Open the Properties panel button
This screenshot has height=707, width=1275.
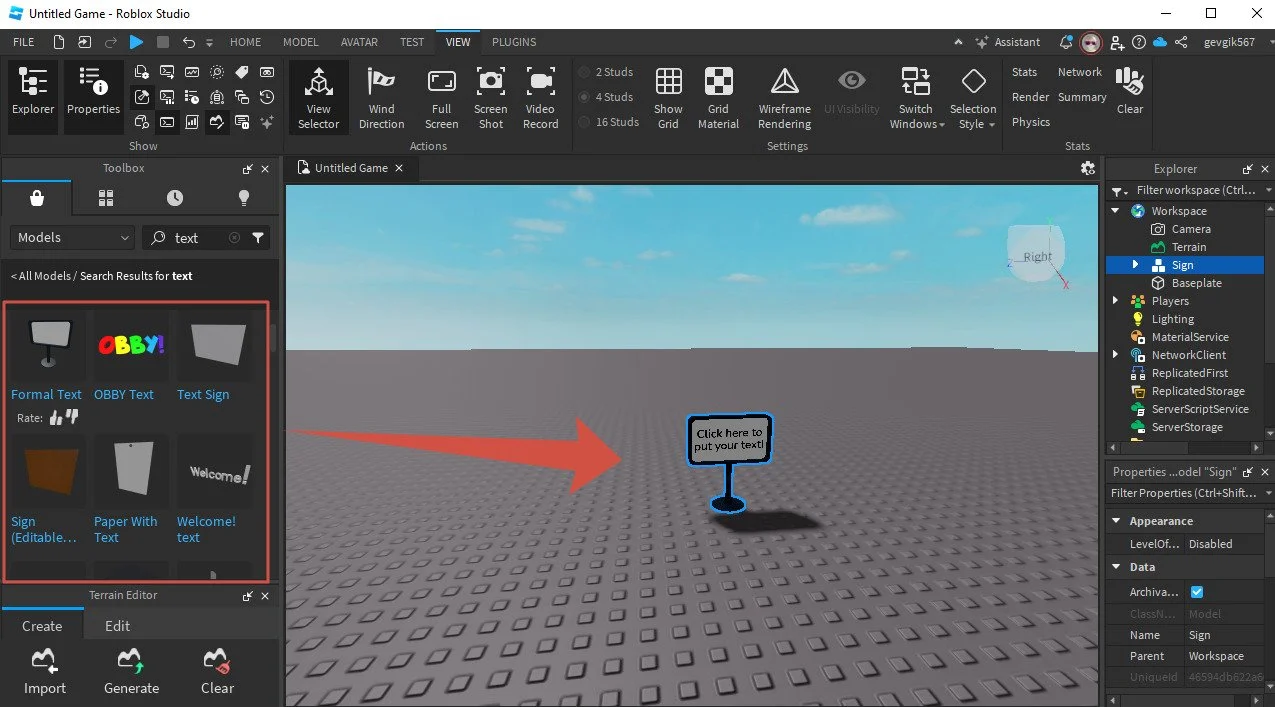[93, 95]
